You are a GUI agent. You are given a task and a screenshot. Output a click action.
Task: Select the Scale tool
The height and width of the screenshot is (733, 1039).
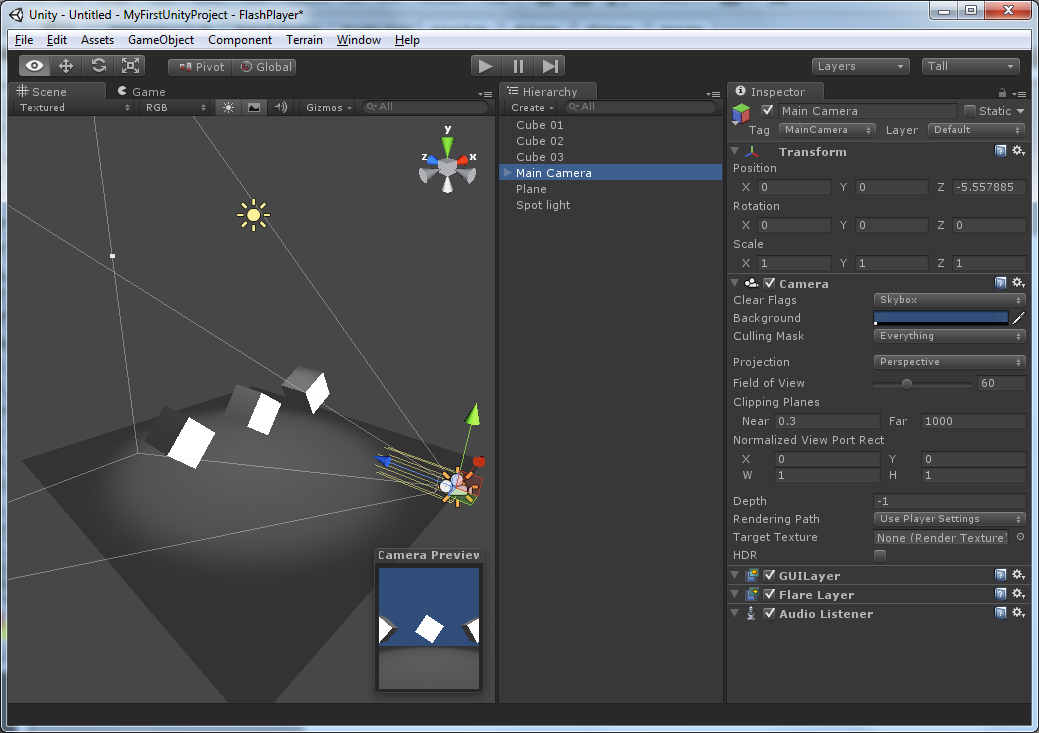pos(130,66)
